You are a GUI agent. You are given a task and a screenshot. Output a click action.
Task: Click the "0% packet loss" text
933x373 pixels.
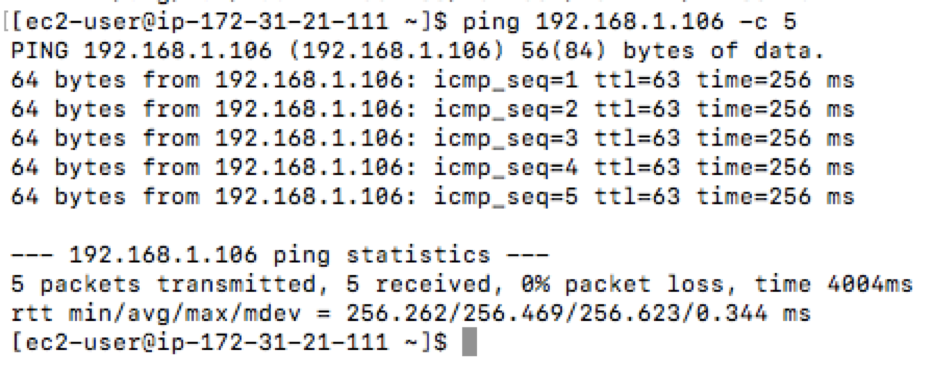pos(617,284)
